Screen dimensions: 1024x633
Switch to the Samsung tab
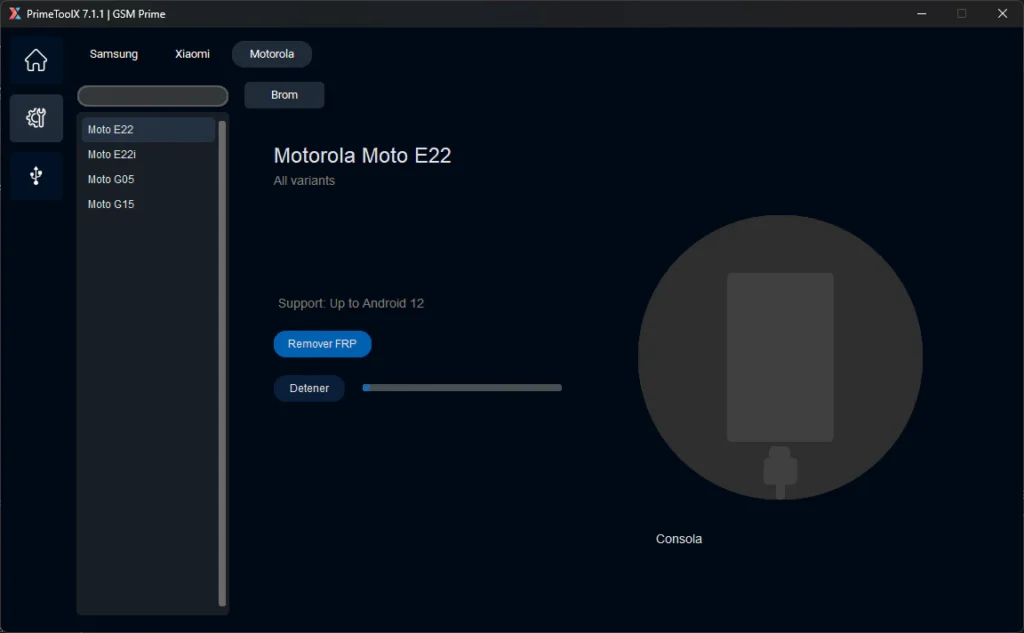coord(114,54)
